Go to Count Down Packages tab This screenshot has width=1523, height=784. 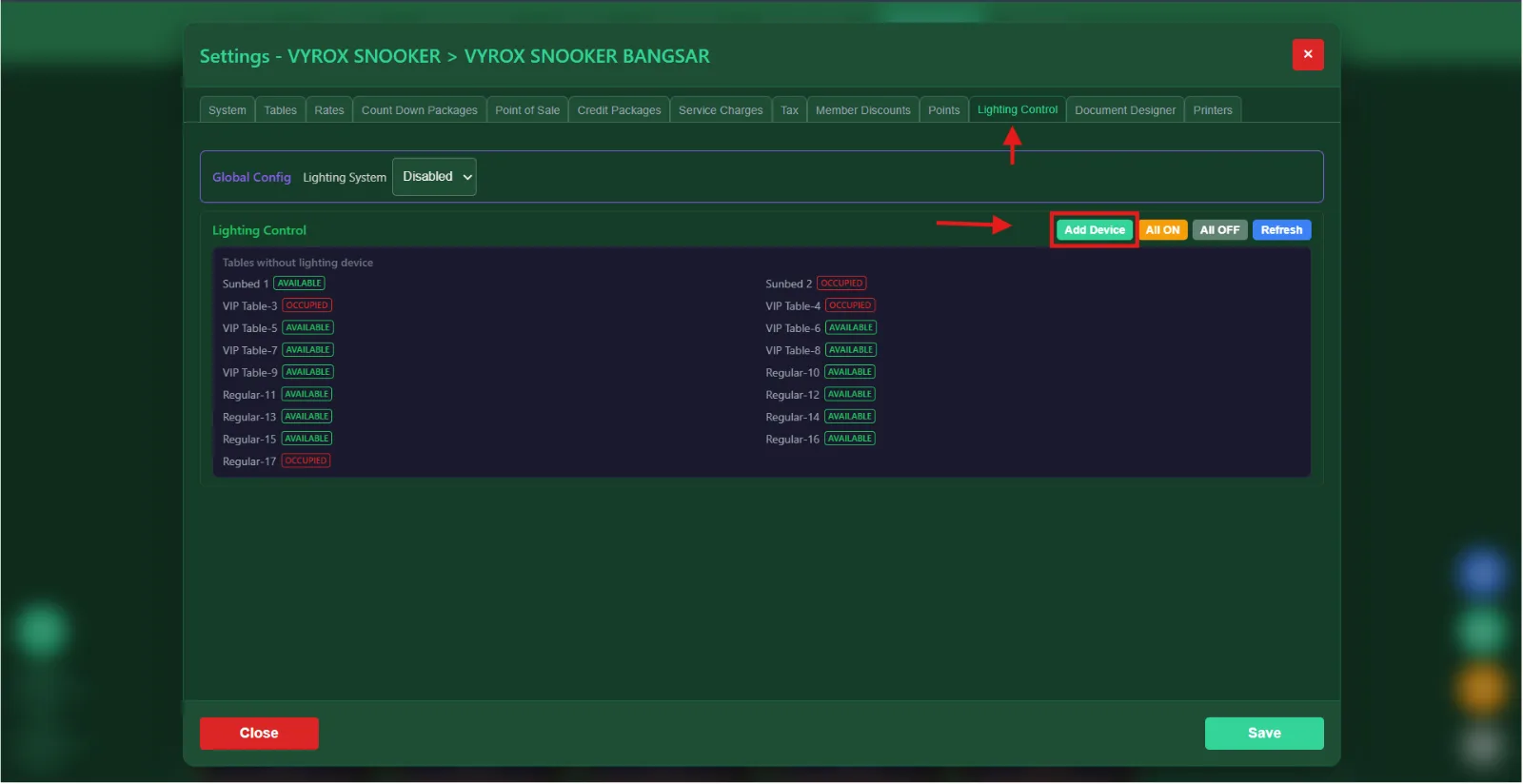click(420, 110)
